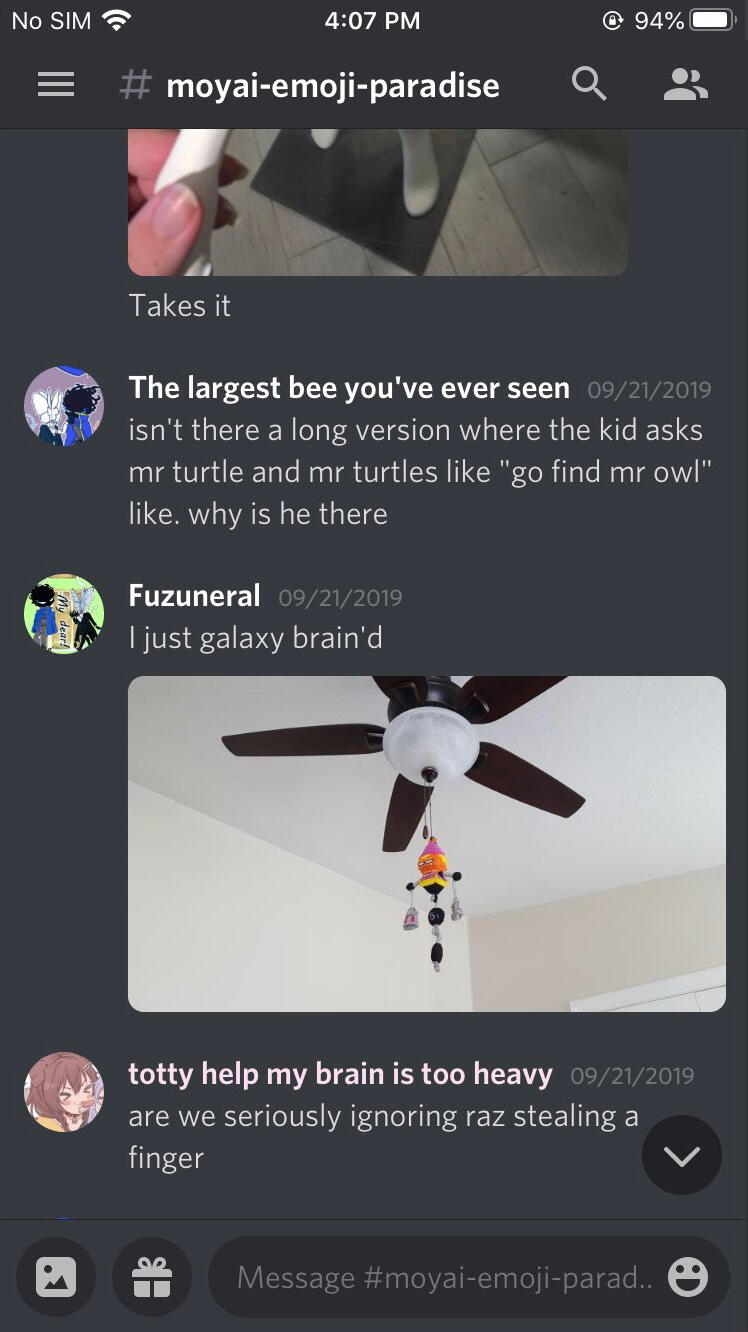Select the "I just galaxy brain'd" message
748x1332 pixels.
(x=256, y=638)
